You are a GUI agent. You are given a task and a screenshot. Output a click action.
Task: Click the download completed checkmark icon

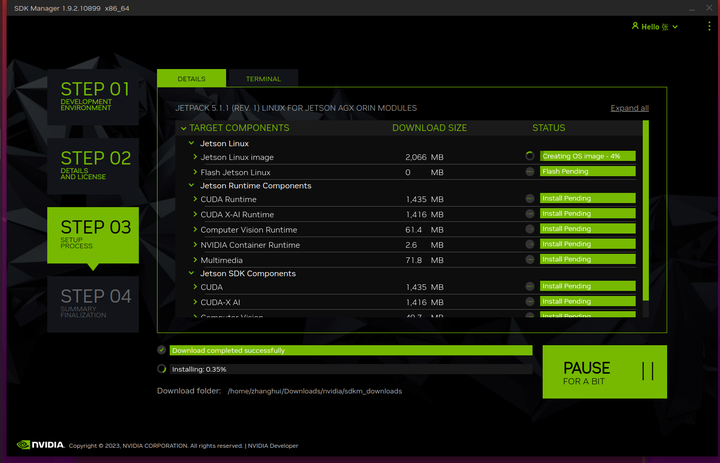(x=161, y=350)
